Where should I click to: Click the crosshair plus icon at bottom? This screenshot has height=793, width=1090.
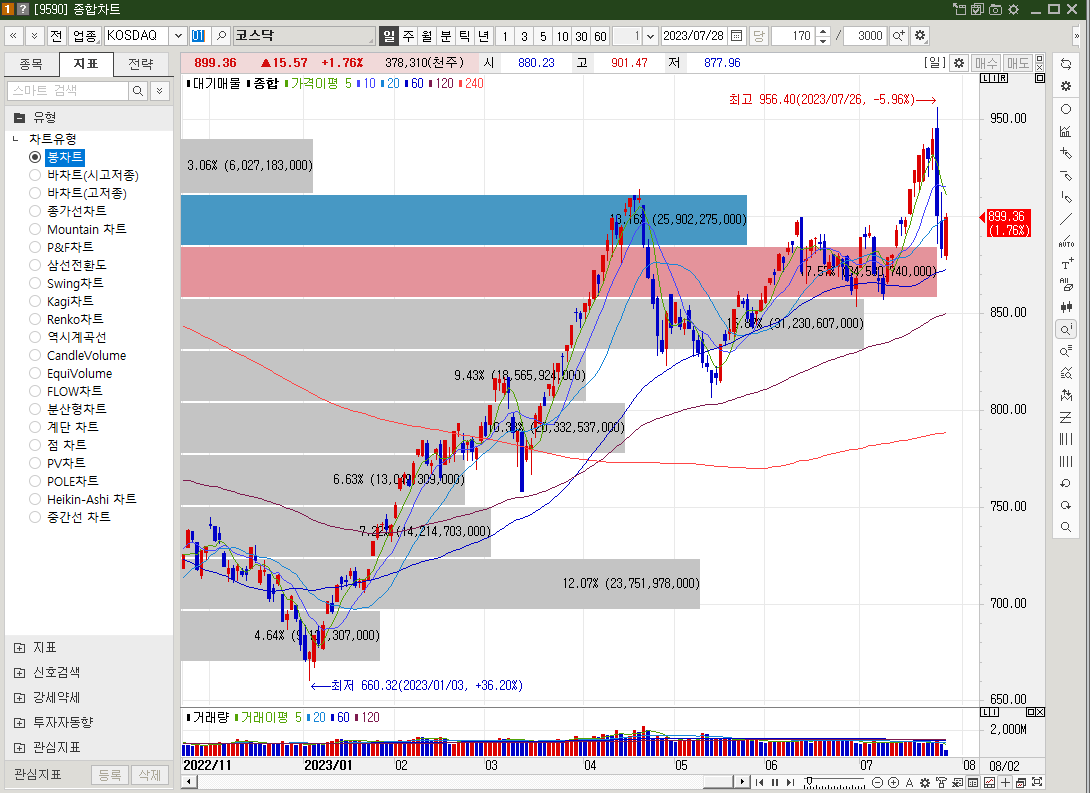1005,783
